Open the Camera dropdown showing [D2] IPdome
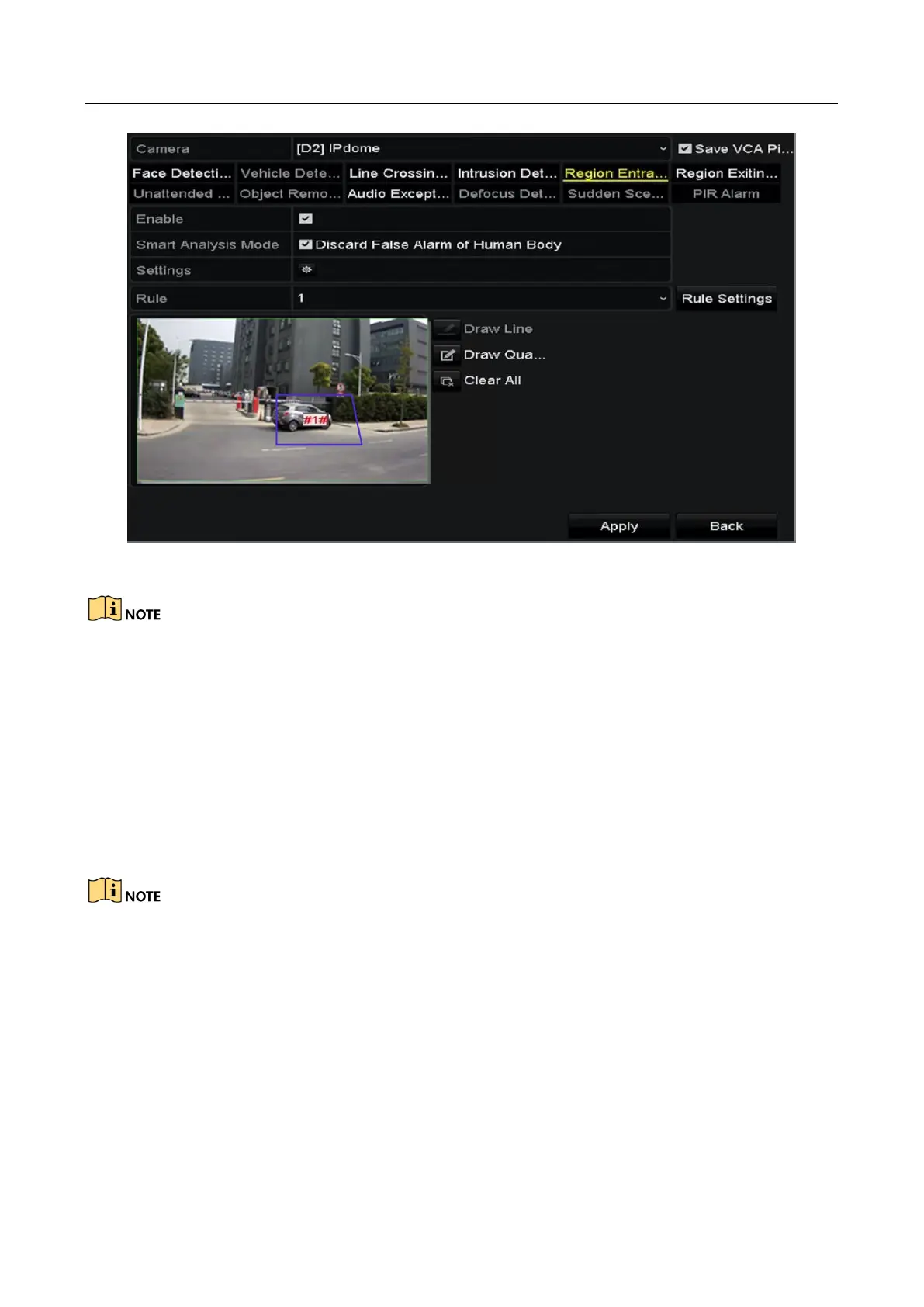This screenshot has height=1307, width=924. 481,148
